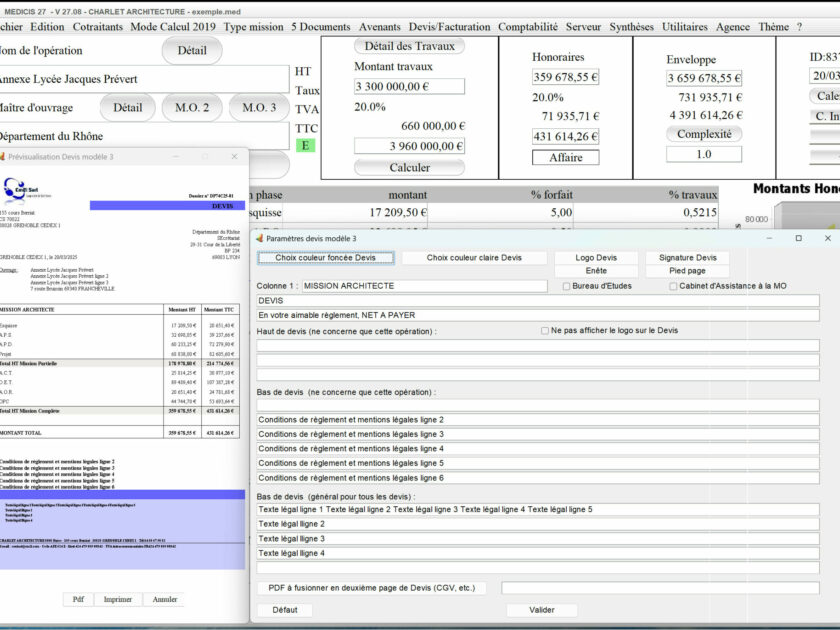Click the Signature Devis button

(688, 258)
